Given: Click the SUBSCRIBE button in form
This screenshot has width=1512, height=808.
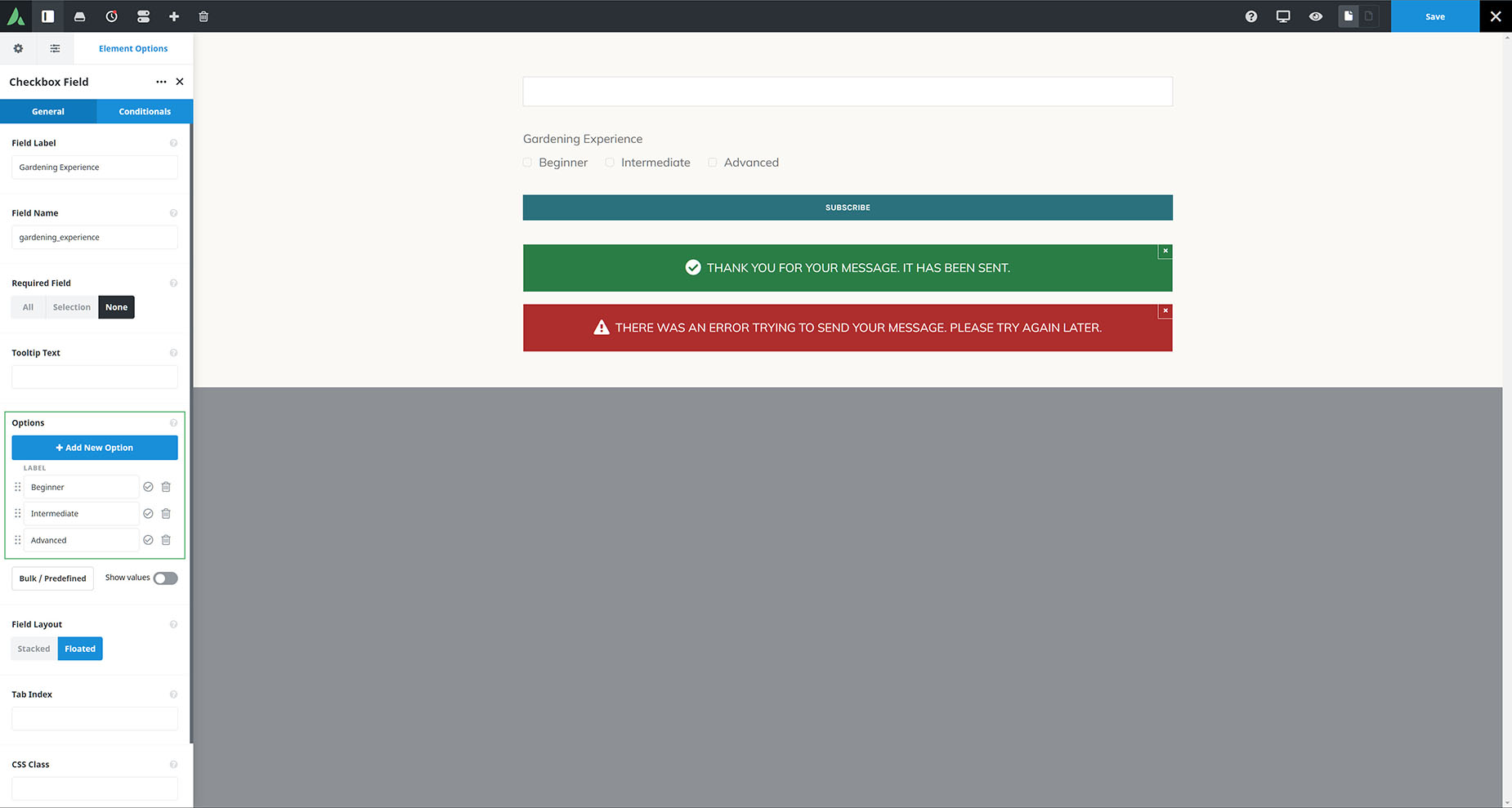Looking at the screenshot, I should click(848, 208).
